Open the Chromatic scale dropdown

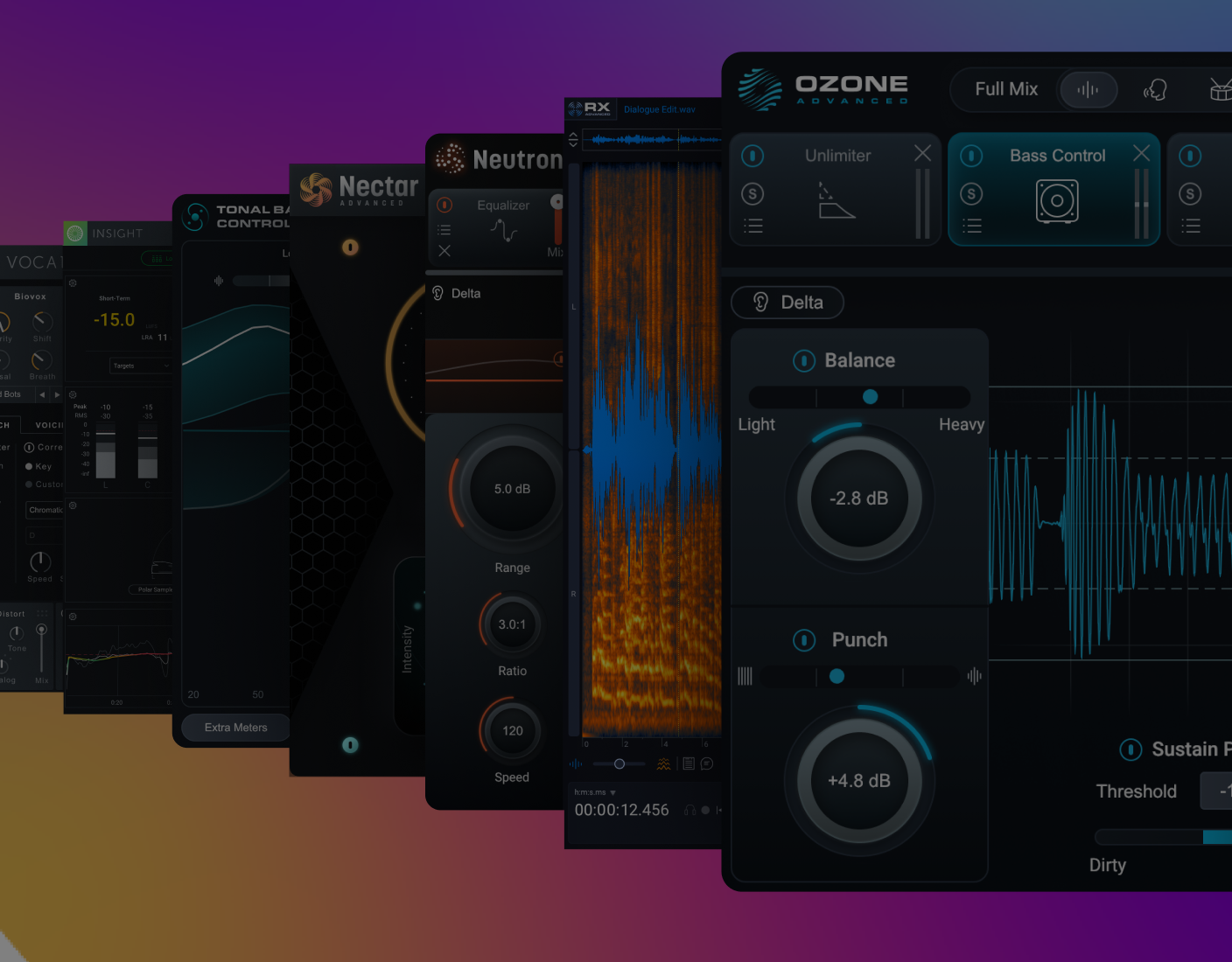[45, 510]
